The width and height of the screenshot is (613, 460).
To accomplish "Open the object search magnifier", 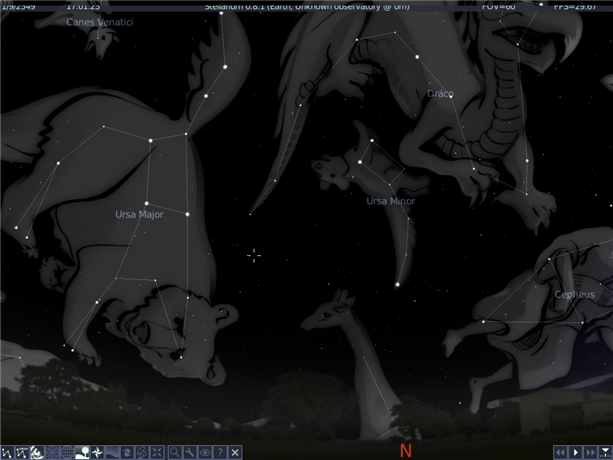I will [x=175, y=453].
